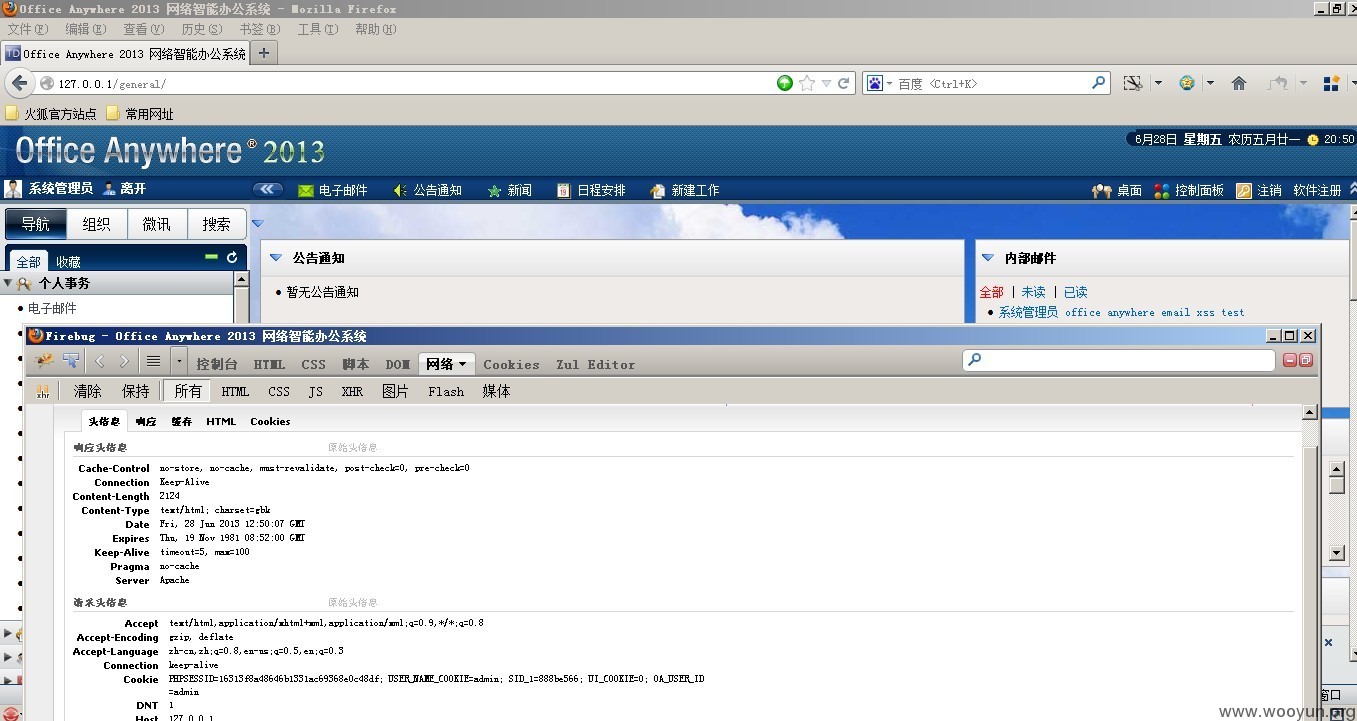Viewport: 1357px width, 721px height.
Task: Toggle the 保持 persist button in Firebug
Action: coord(136,391)
